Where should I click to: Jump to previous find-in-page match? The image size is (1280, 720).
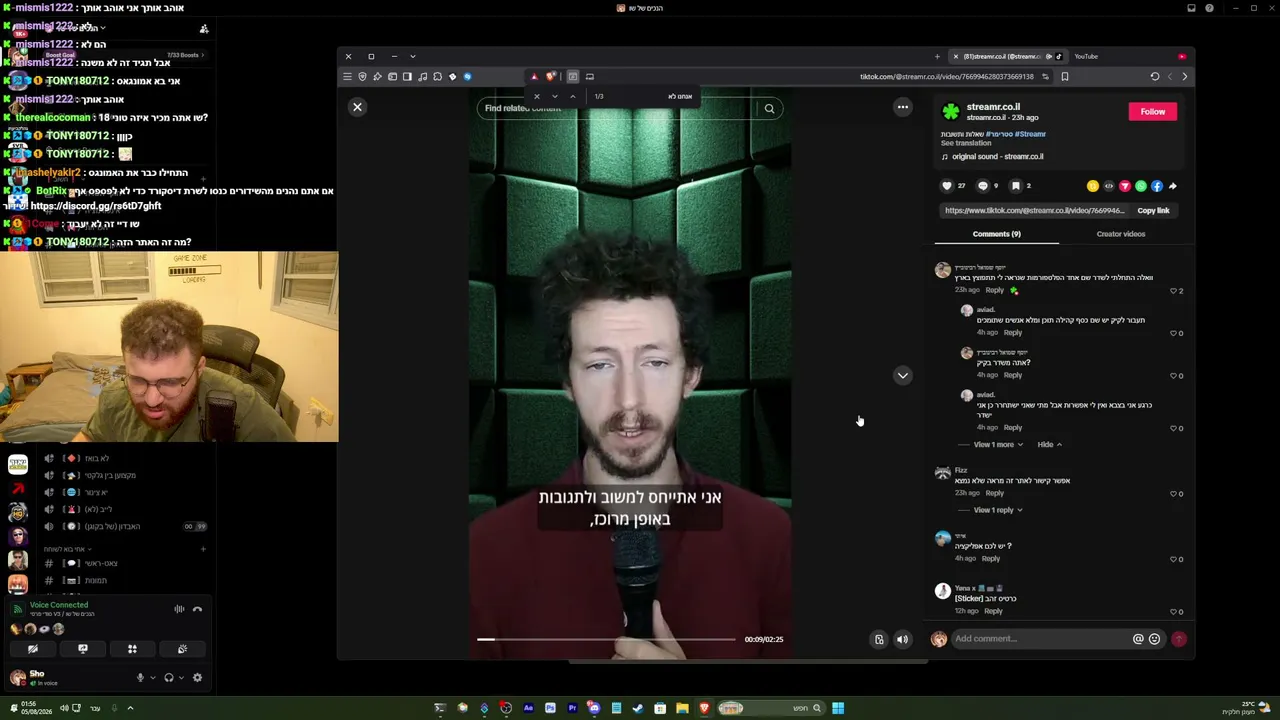click(x=572, y=97)
